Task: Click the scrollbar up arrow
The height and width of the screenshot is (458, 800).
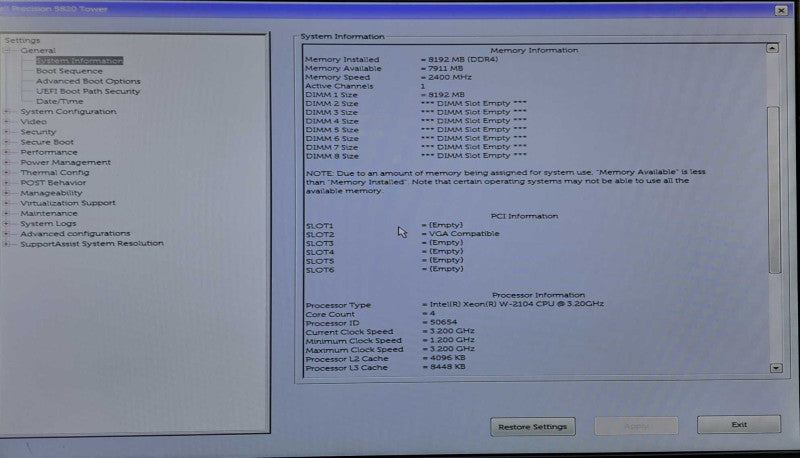Action: (x=772, y=48)
